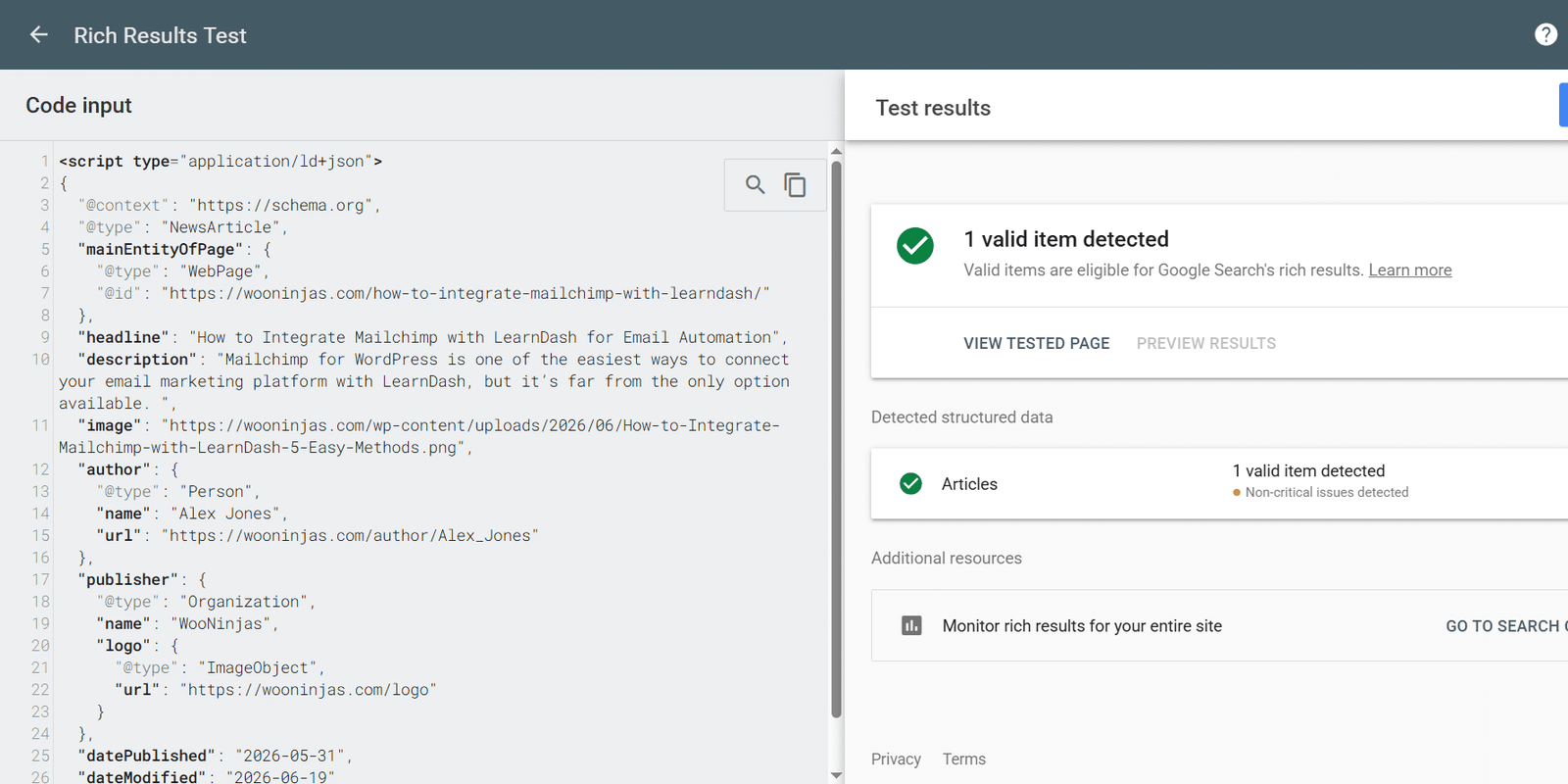Click the "dateModified" code line
Image resolution: width=1568 pixels, height=784 pixels.
coord(206,776)
